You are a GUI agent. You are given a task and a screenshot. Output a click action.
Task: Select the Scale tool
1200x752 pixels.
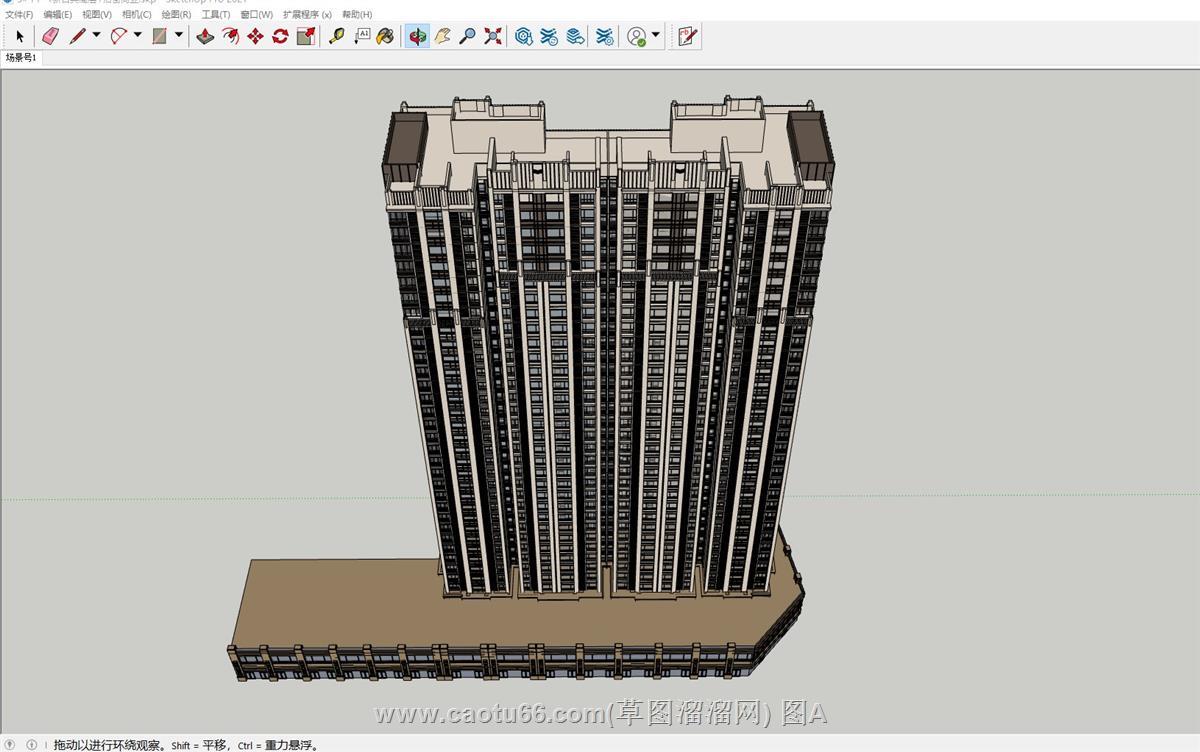[x=306, y=36]
